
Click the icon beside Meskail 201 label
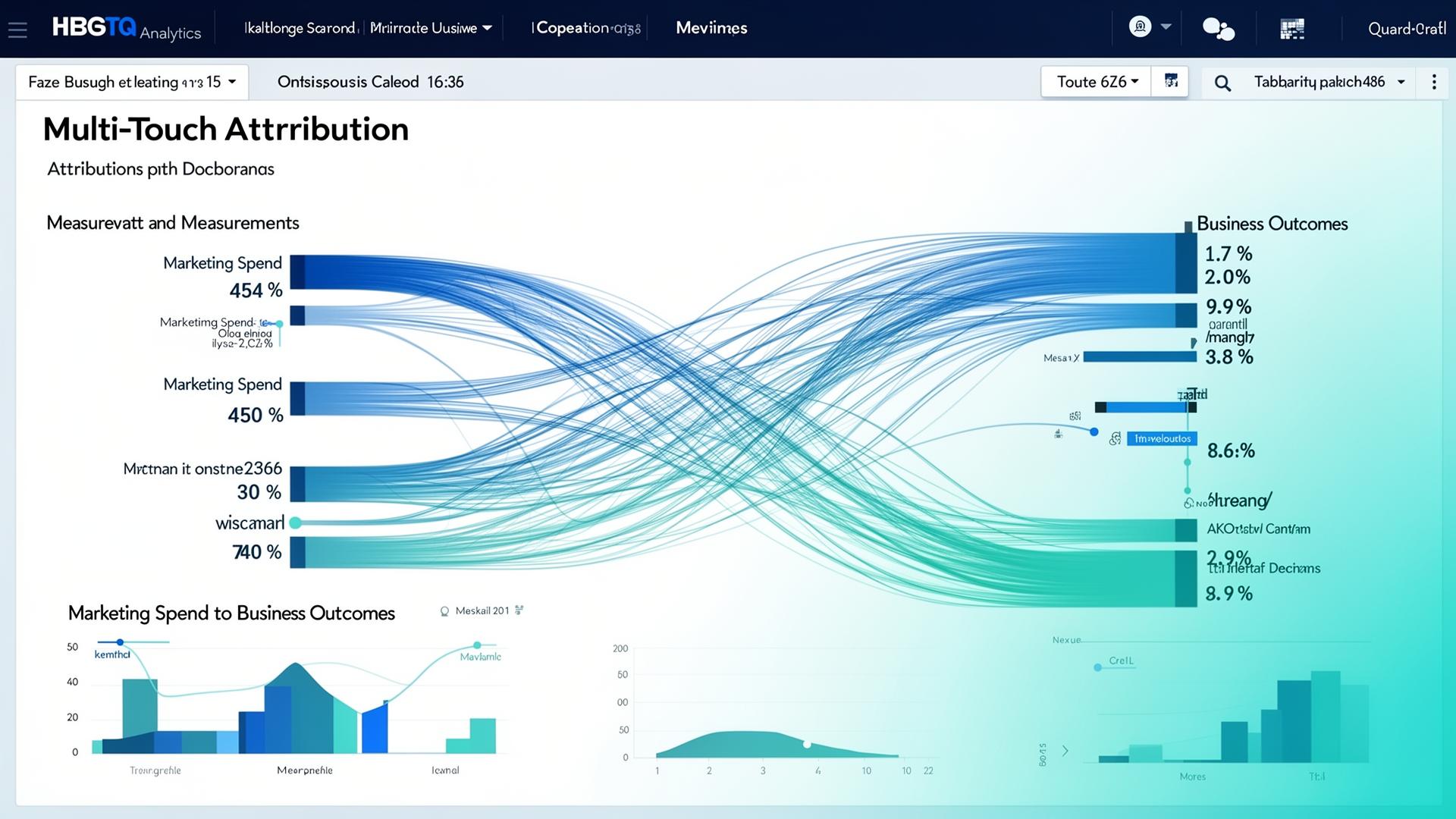pyautogui.click(x=445, y=611)
